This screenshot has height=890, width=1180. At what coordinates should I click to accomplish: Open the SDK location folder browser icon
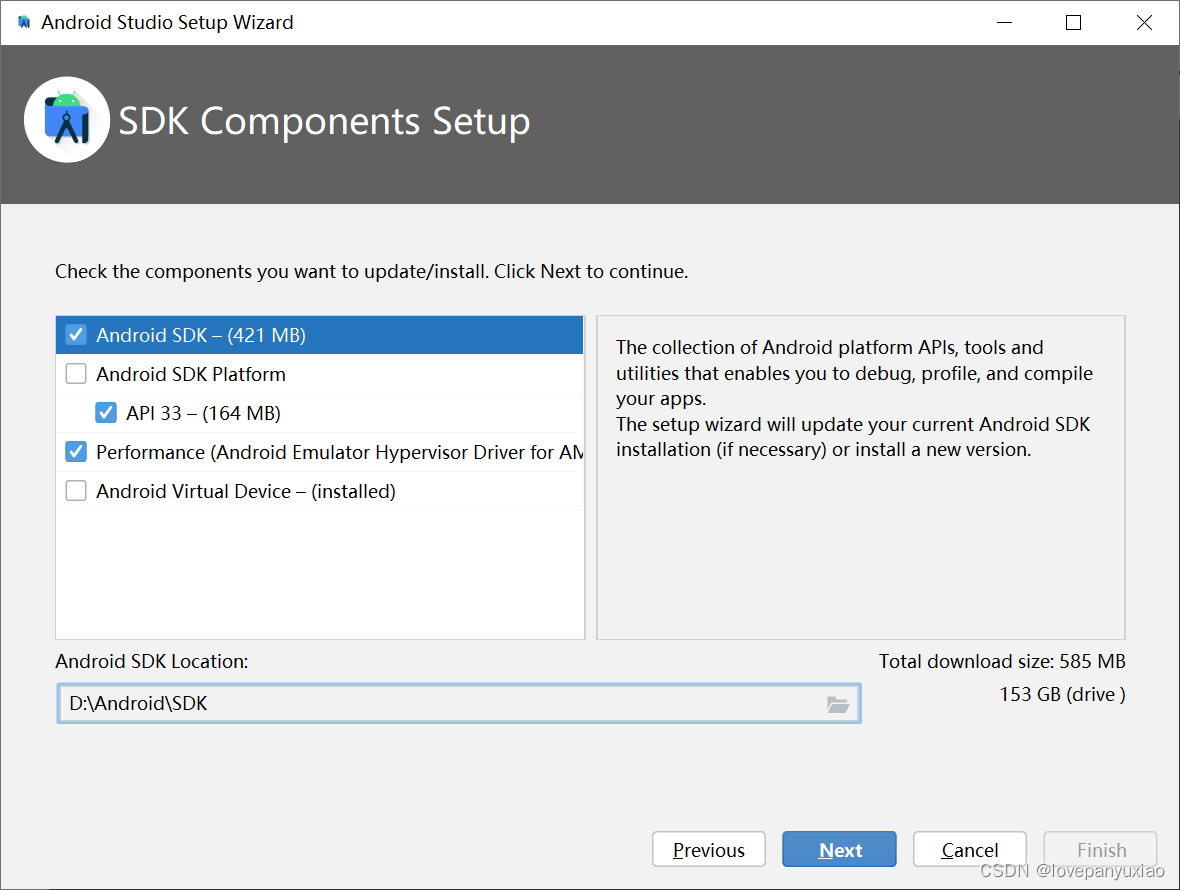coord(838,704)
